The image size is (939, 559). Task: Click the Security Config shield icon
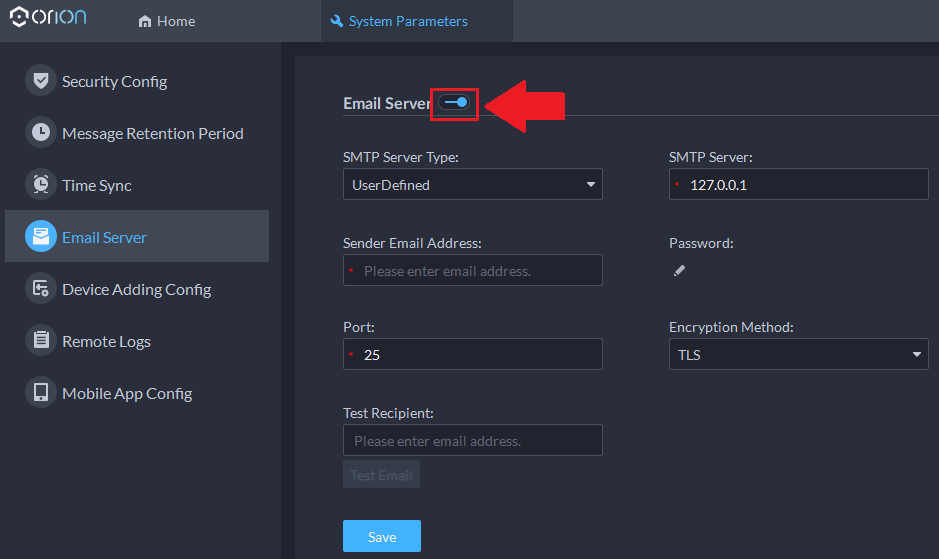pos(40,81)
